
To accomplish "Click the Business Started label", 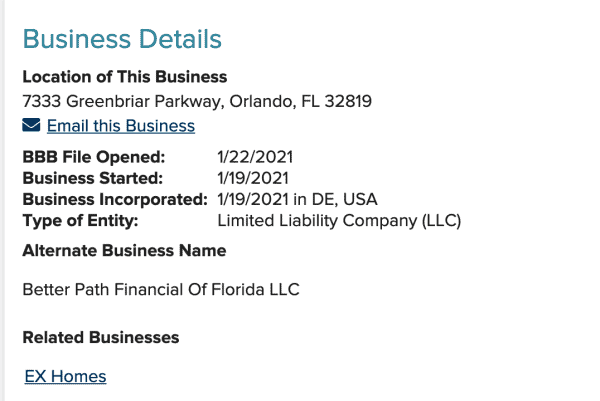I will (x=93, y=178).
